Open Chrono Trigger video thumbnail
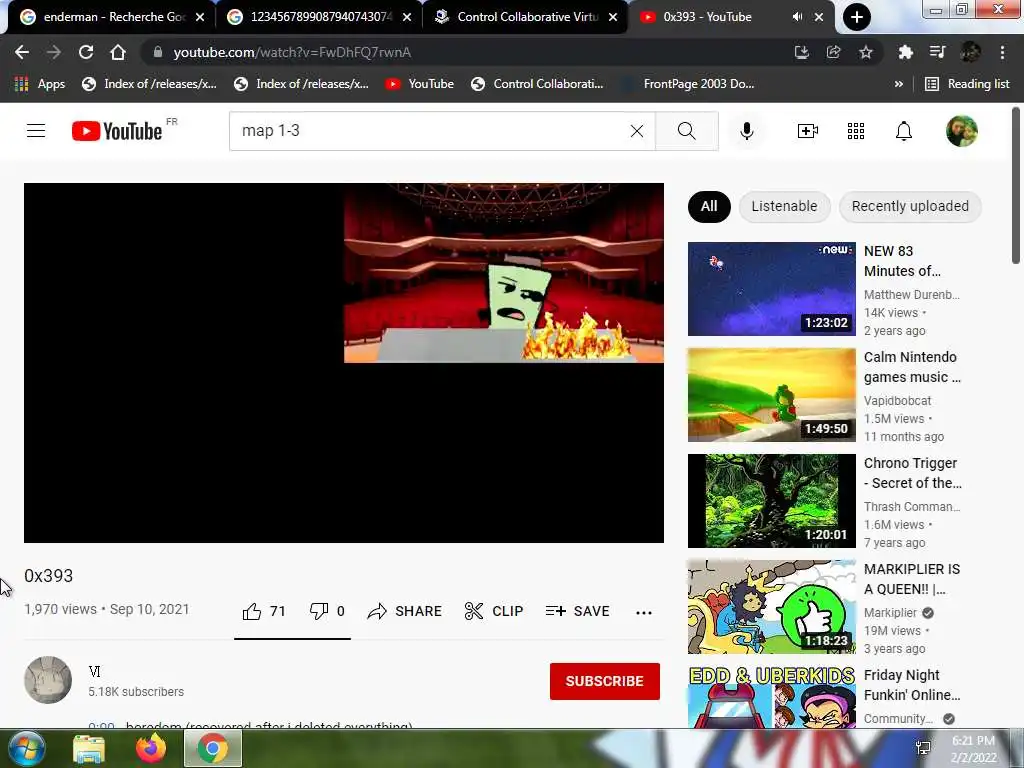The width and height of the screenshot is (1024, 768). (771, 501)
